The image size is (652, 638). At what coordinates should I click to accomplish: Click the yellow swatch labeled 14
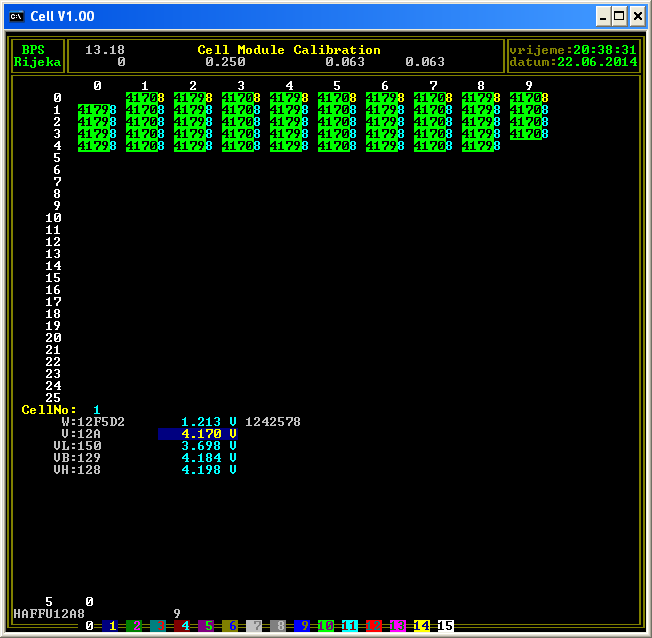[422, 626]
